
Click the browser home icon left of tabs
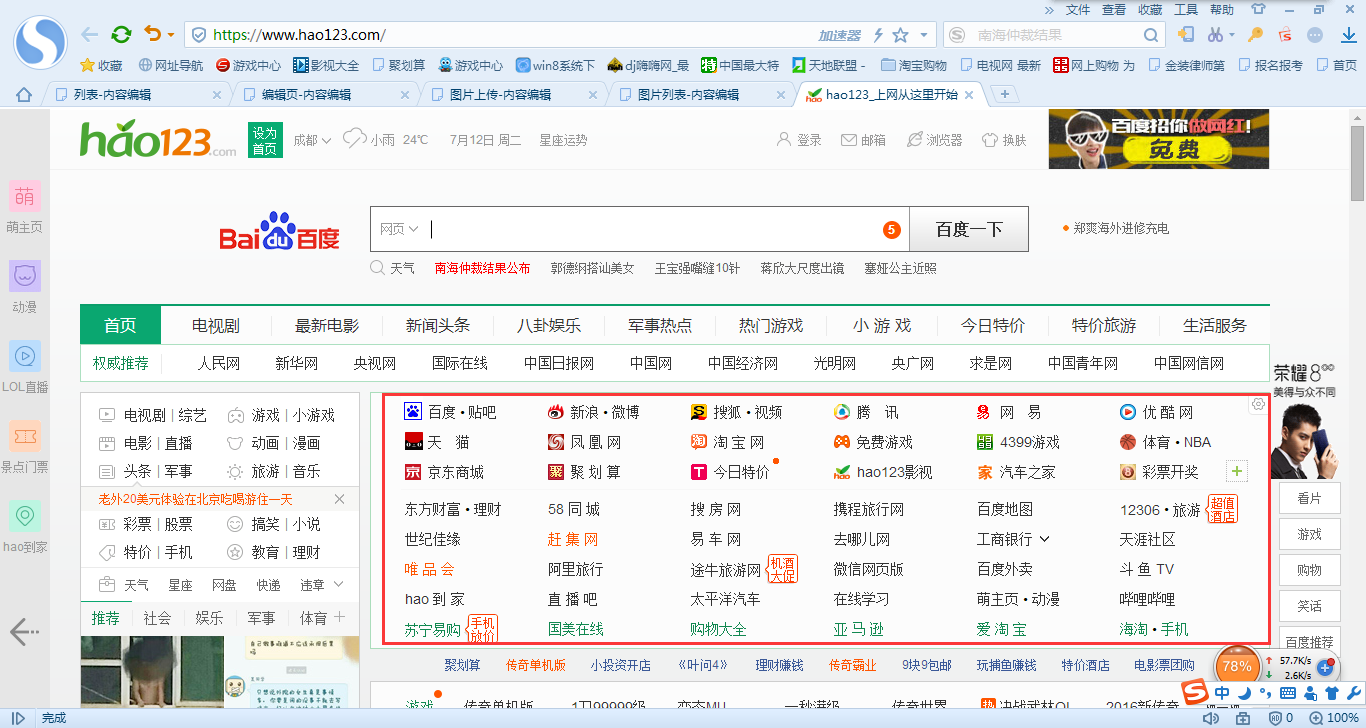click(x=24, y=95)
